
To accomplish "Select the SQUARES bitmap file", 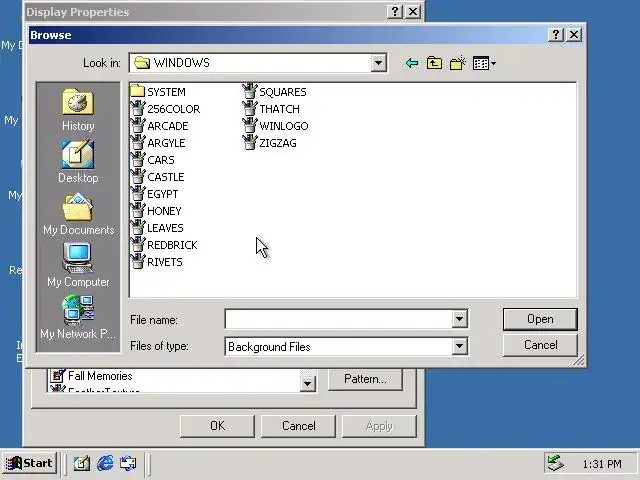I will 275,92.
